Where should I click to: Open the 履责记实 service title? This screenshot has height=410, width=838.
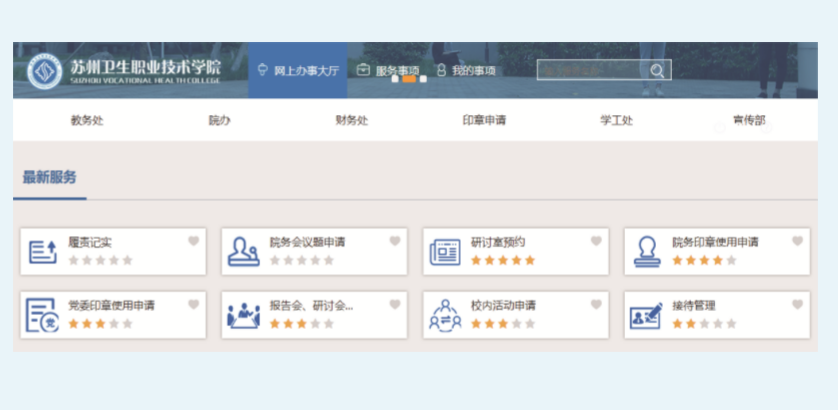[90, 242]
